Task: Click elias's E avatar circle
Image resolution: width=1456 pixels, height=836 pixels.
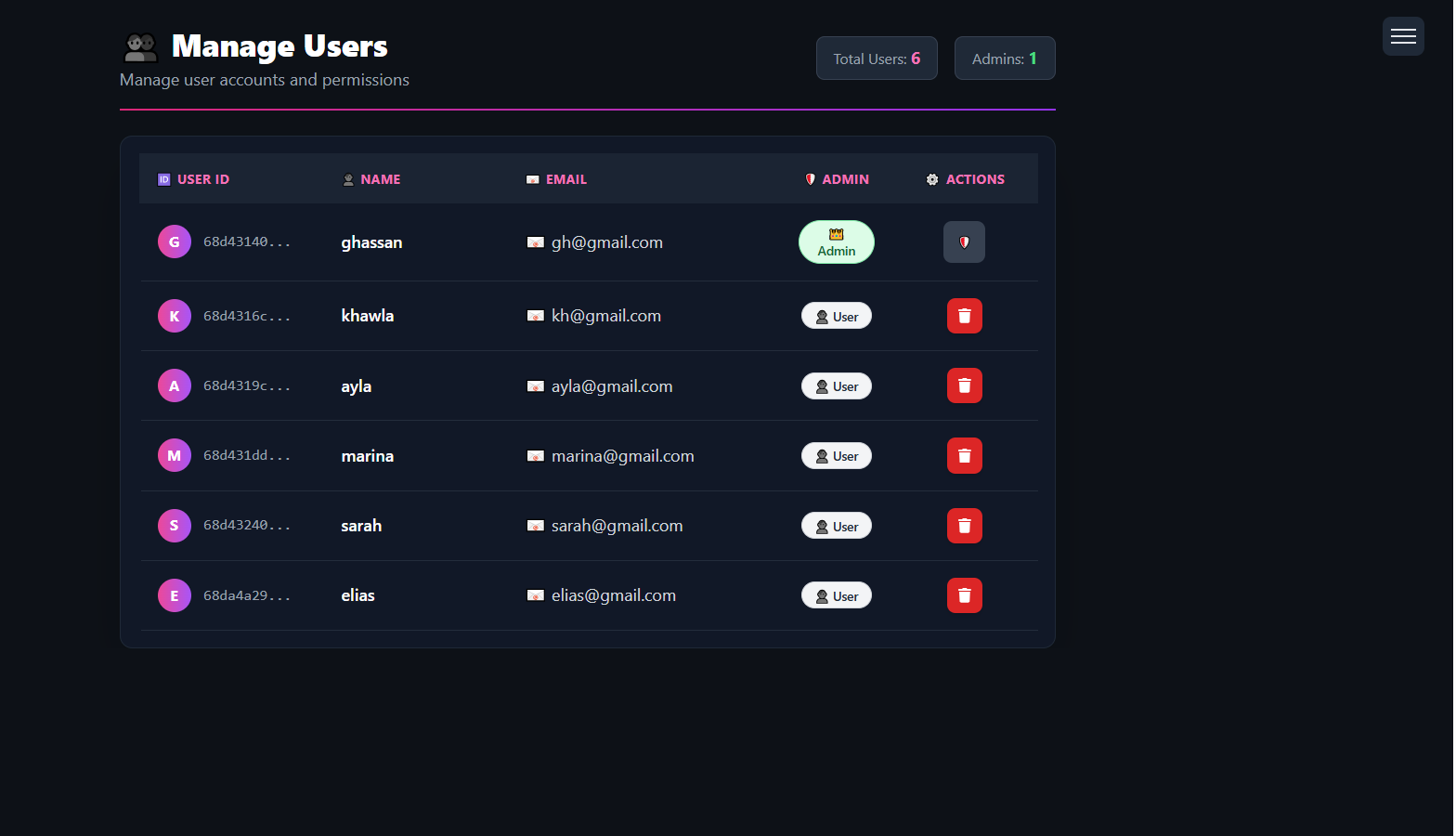Action: (x=175, y=595)
